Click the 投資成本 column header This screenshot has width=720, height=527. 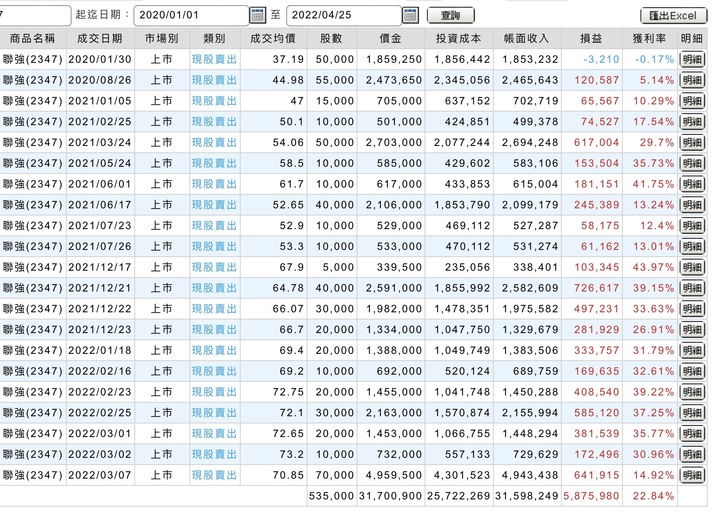pyautogui.click(x=459, y=38)
